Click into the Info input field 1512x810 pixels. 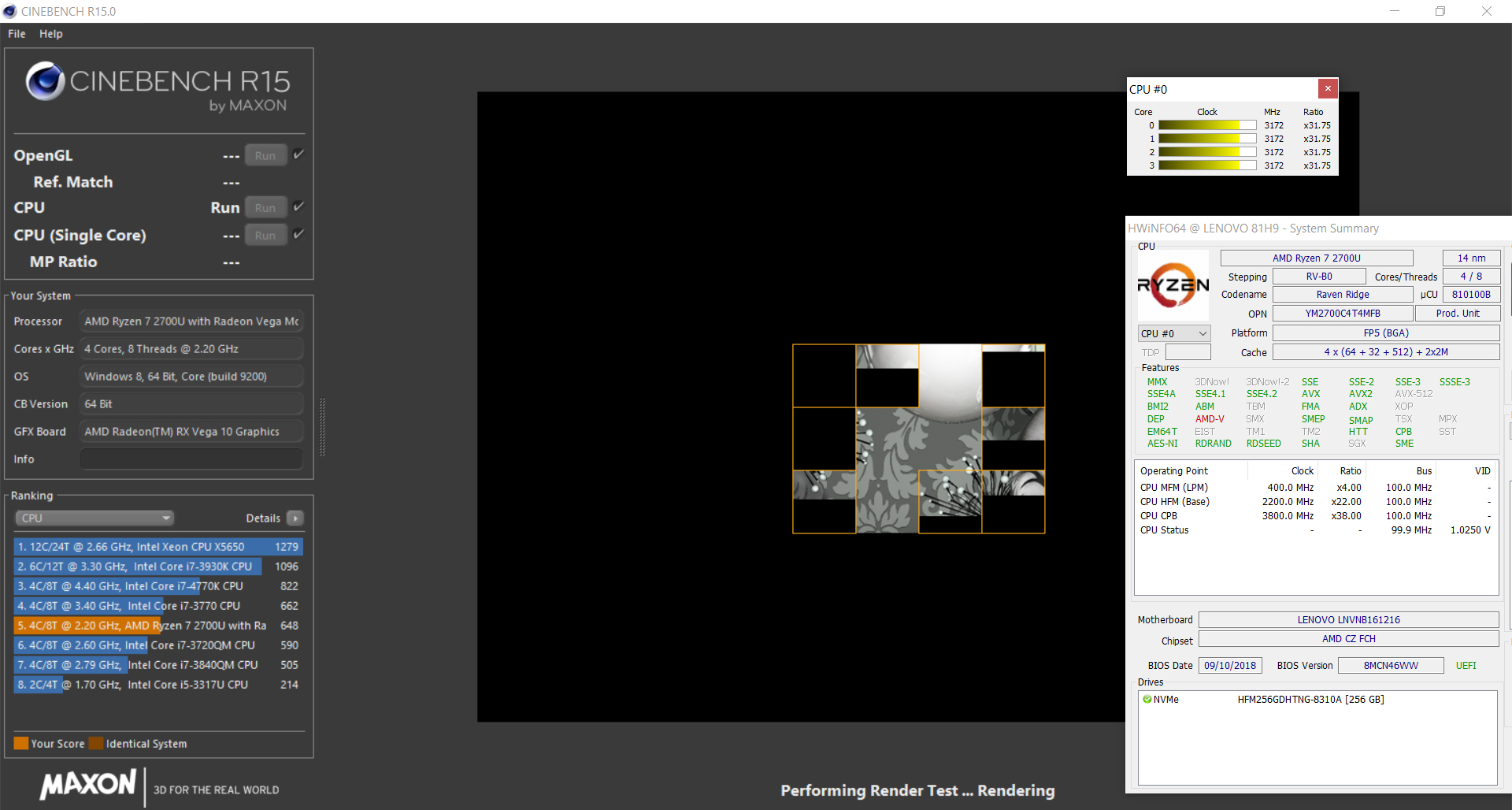coord(191,459)
